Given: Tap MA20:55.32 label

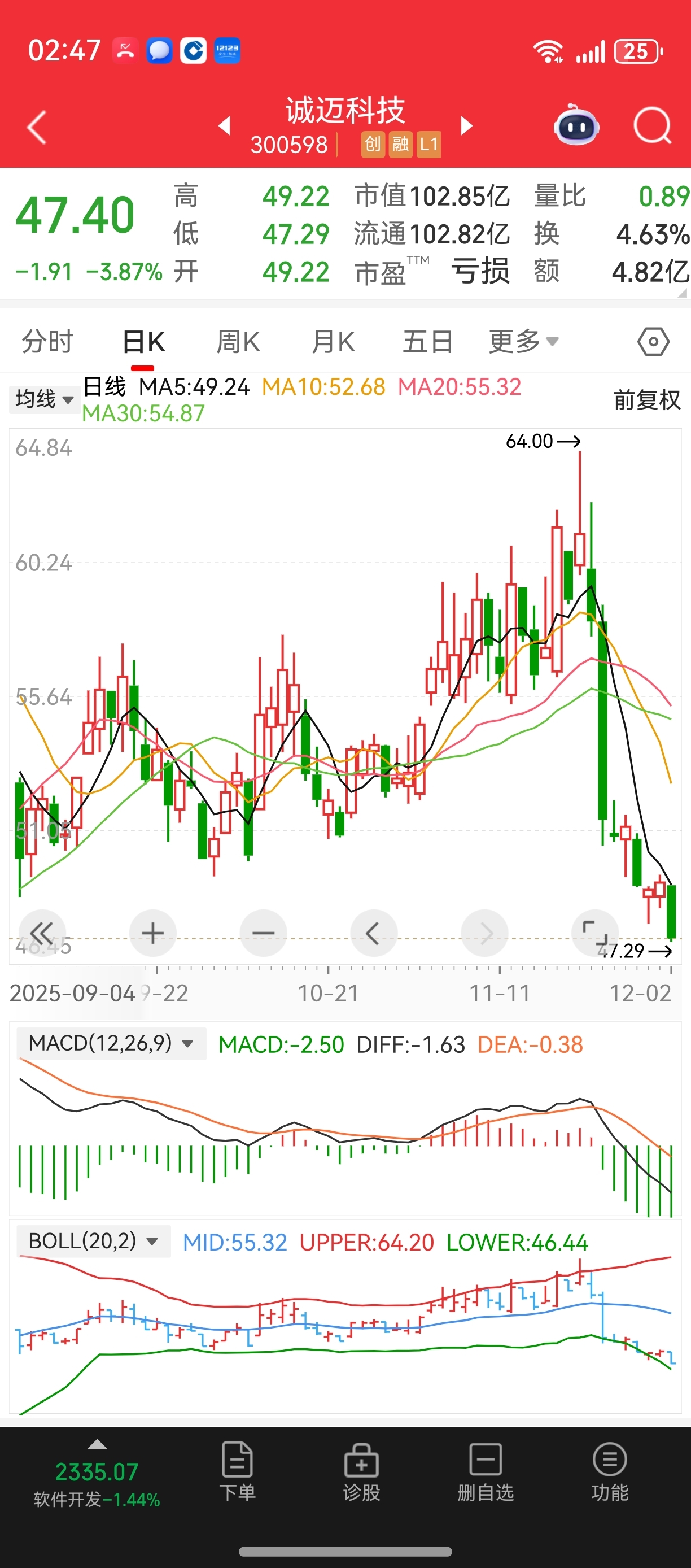Looking at the screenshot, I should tap(459, 386).
